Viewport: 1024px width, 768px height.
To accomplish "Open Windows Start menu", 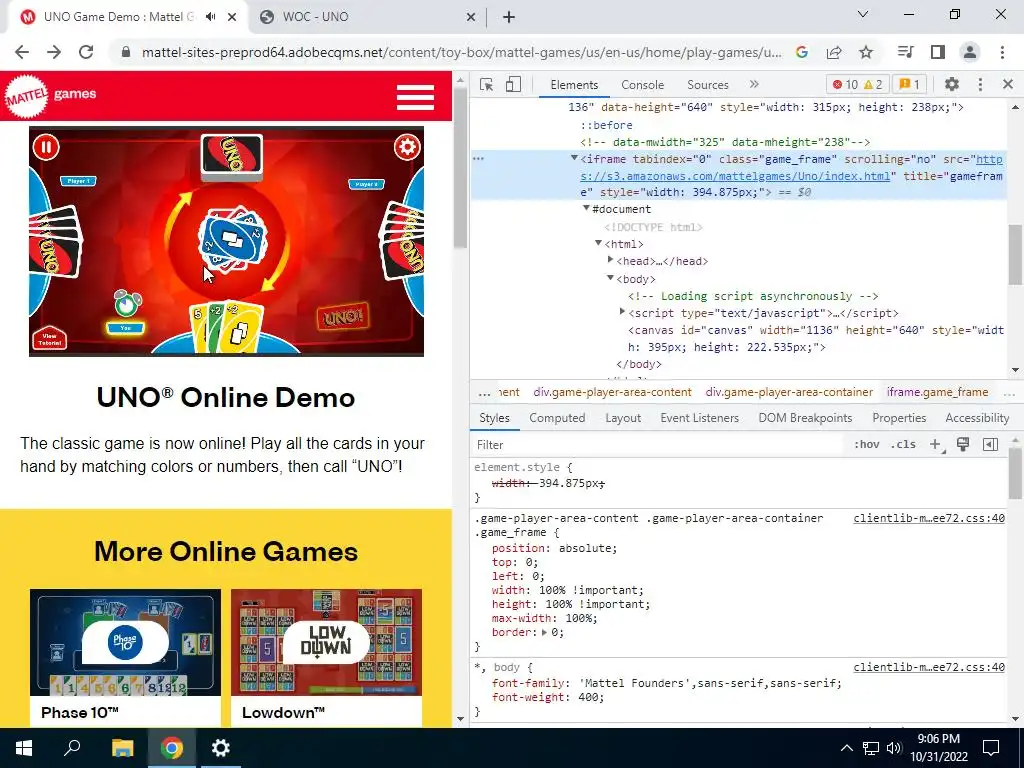I will pyautogui.click(x=24, y=748).
